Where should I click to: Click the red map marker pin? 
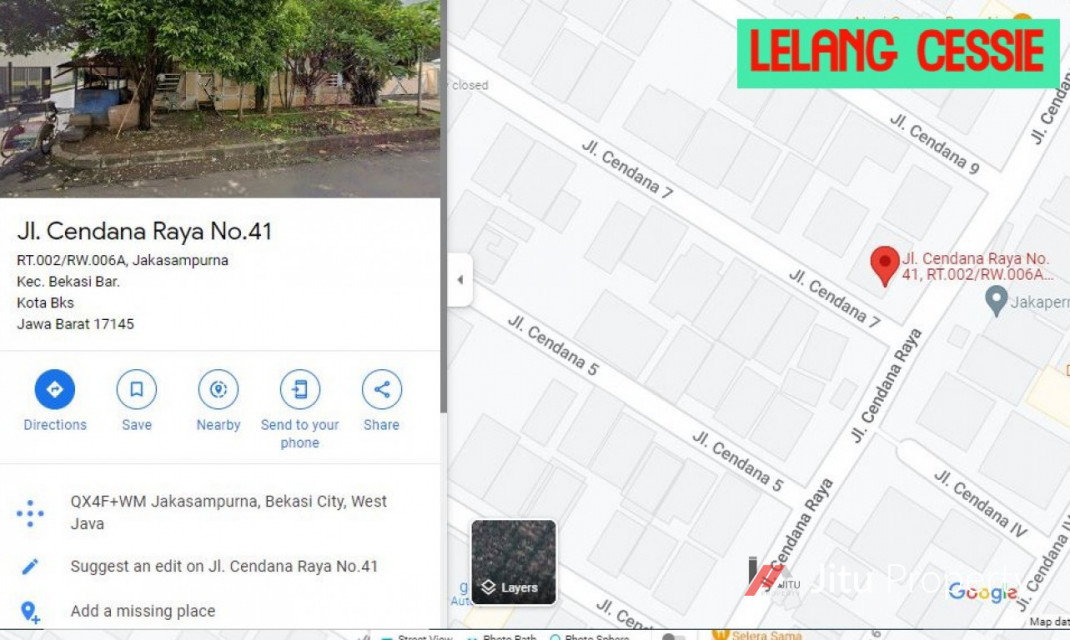point(884,265)
